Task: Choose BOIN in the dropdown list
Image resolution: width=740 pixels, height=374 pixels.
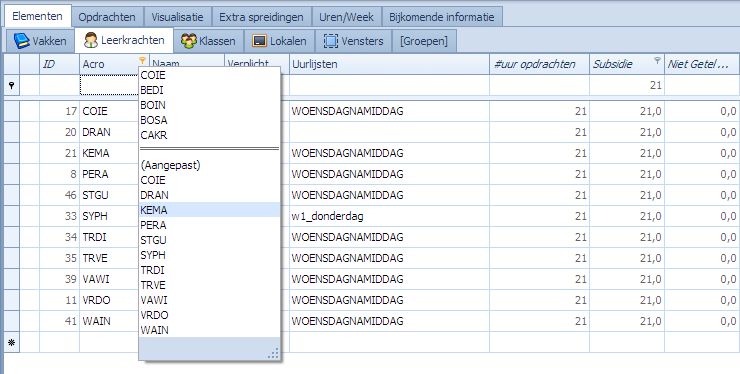Action: pos(209,105)
